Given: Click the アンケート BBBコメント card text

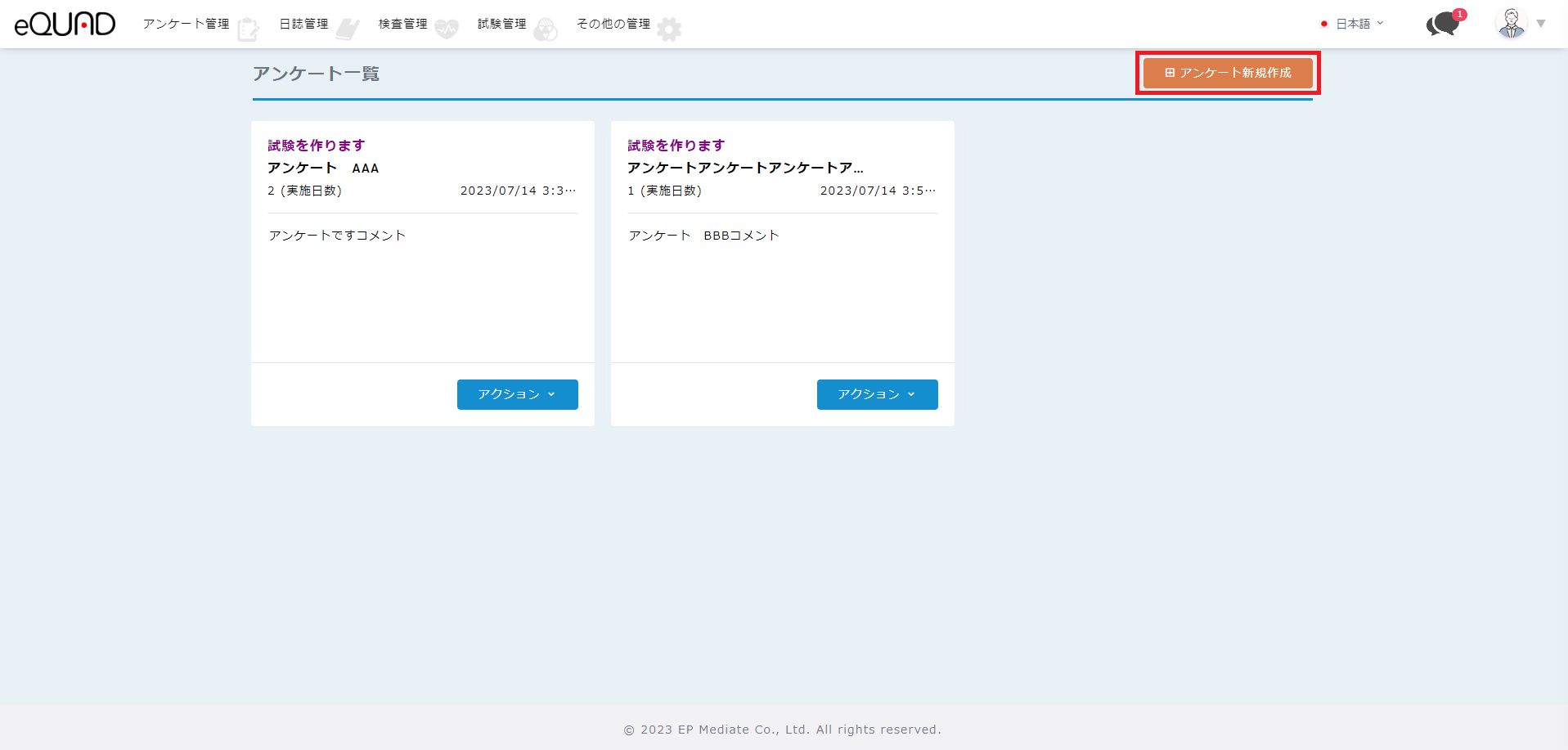Looking at the screenshot, I should [x=703, y=236].
